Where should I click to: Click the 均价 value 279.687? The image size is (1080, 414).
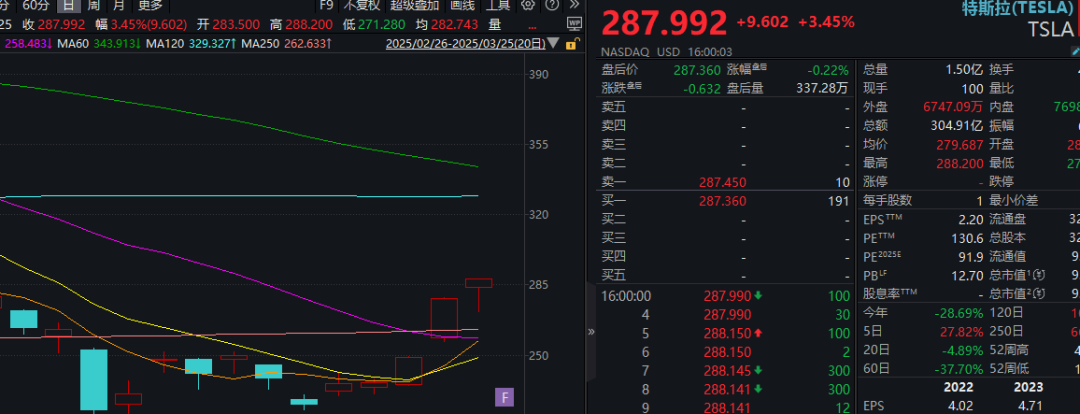(x=959, y=145)
